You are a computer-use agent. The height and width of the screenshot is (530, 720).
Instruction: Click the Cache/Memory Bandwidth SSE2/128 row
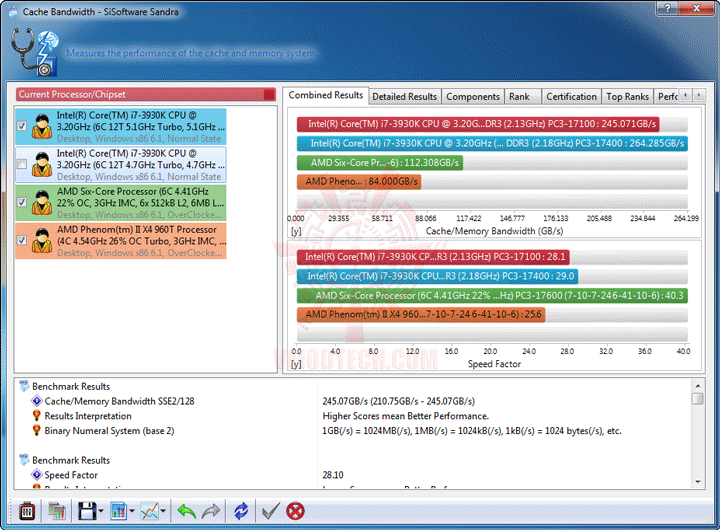pos(354,401)
